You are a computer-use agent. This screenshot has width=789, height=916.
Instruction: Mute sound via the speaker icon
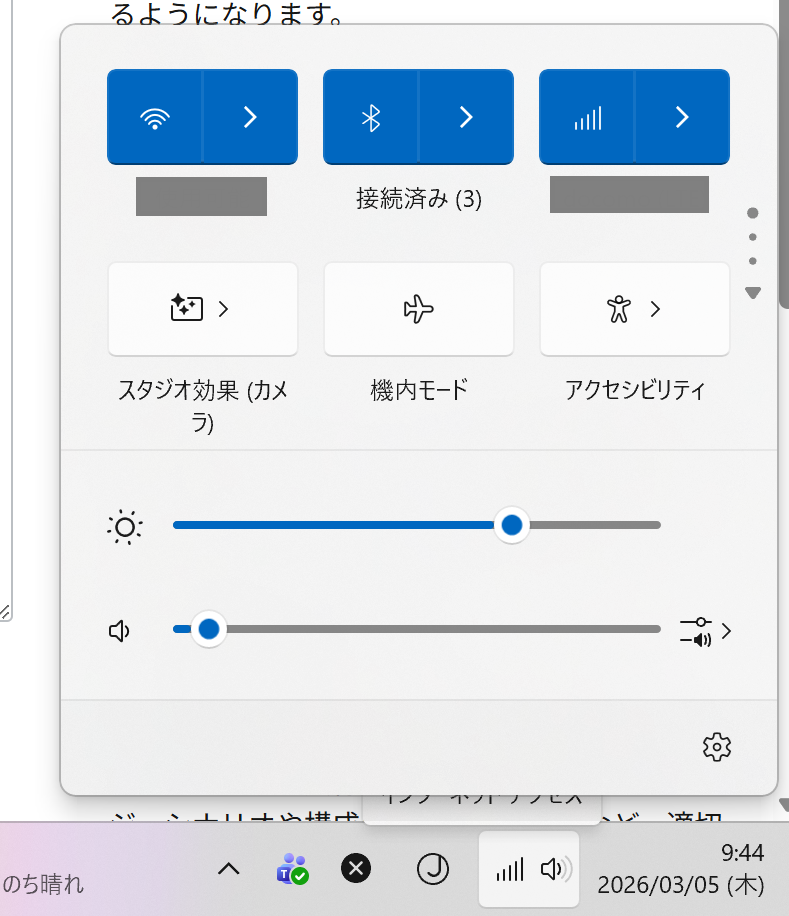pos(120,631)
